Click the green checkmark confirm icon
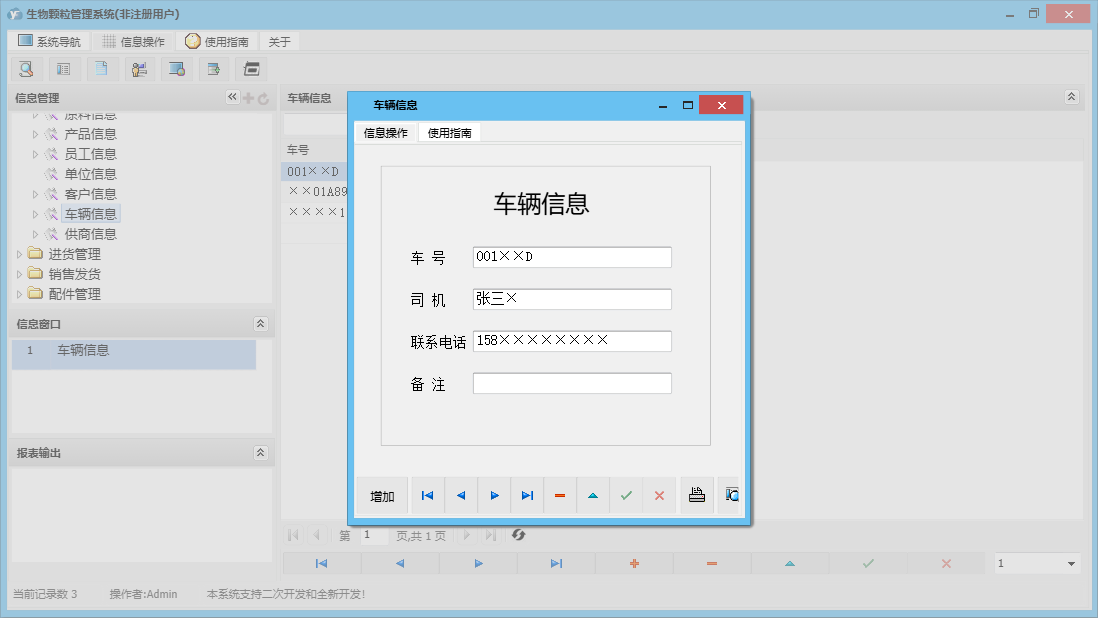 point(626,494)
